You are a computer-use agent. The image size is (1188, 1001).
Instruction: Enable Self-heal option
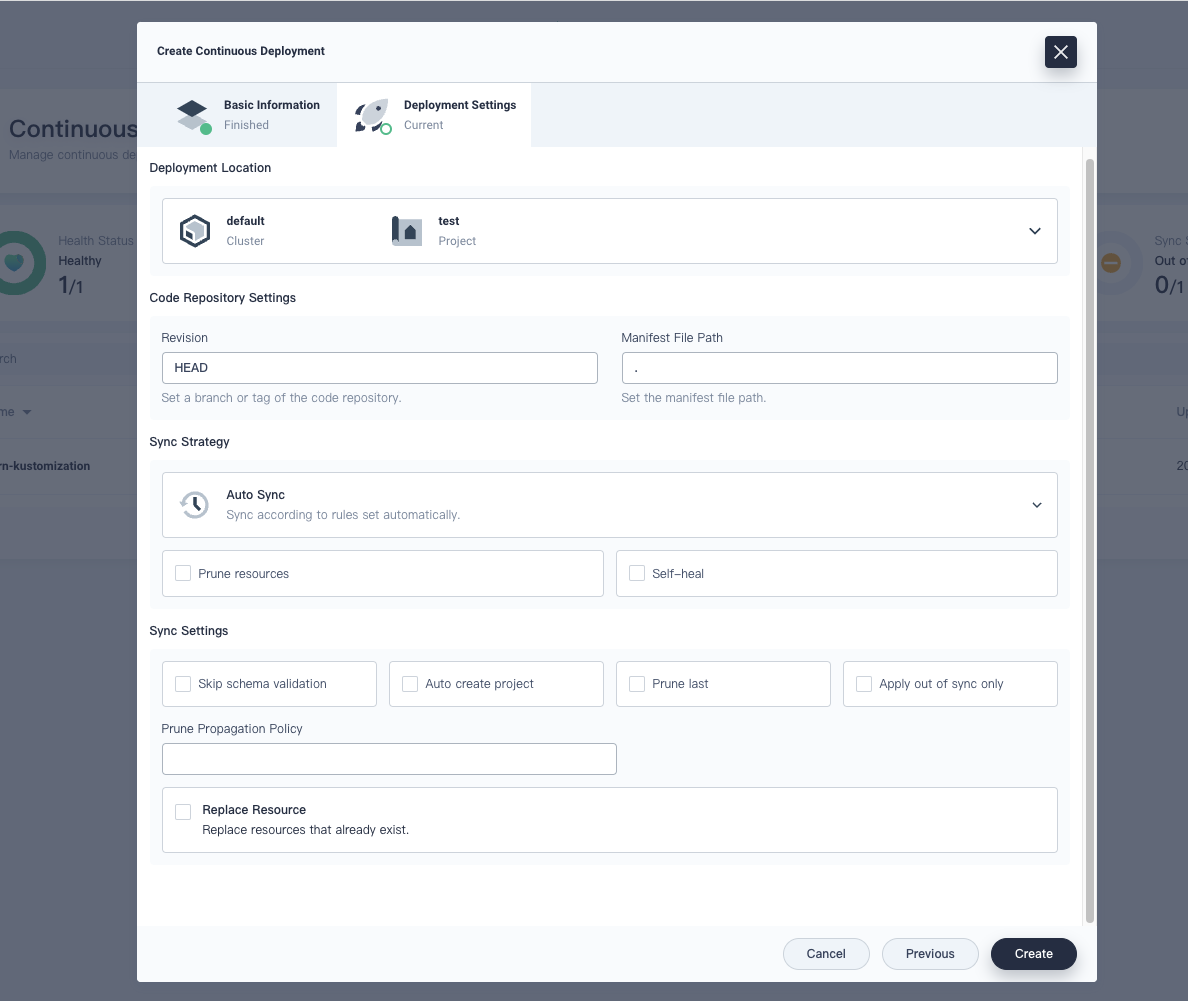click(x=637, y=572)
